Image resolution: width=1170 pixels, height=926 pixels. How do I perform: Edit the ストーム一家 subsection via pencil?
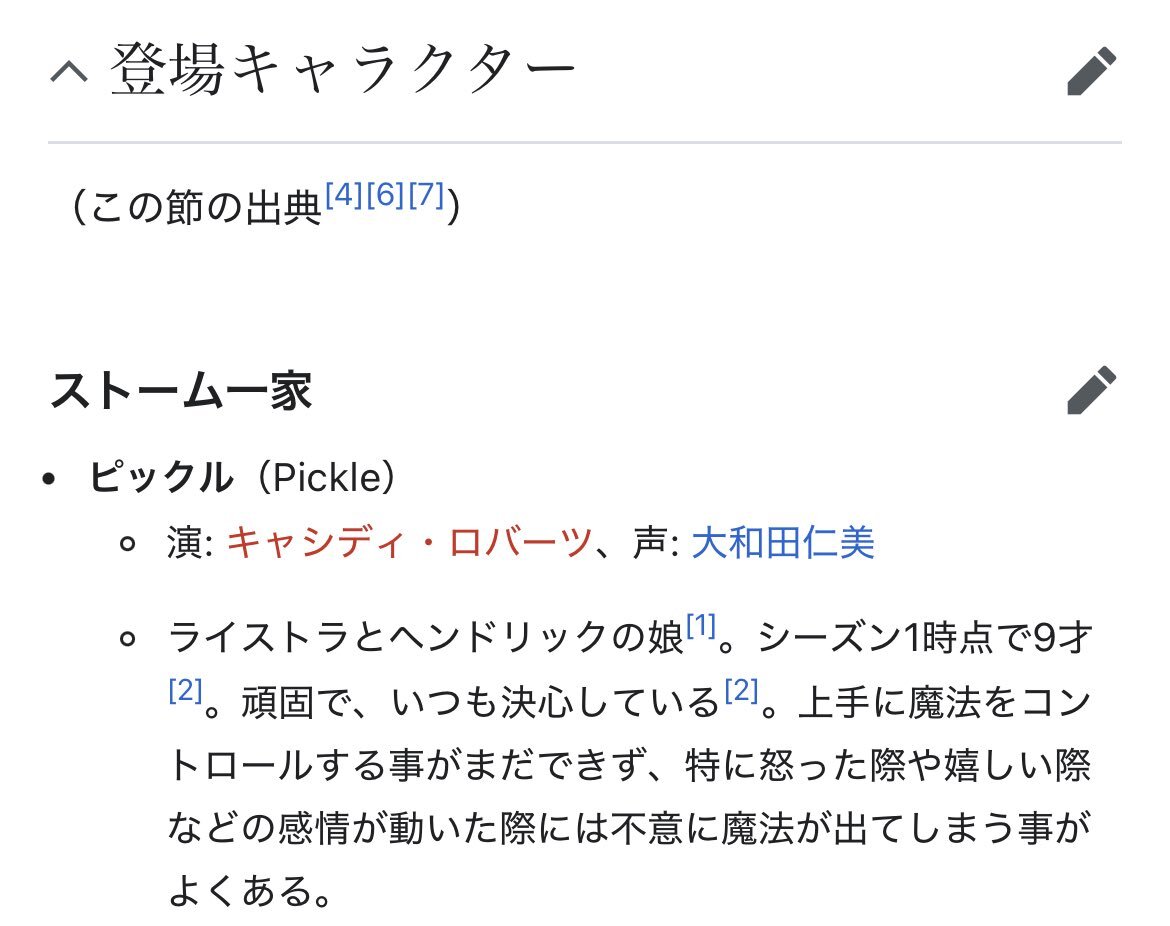point(1092,390)
